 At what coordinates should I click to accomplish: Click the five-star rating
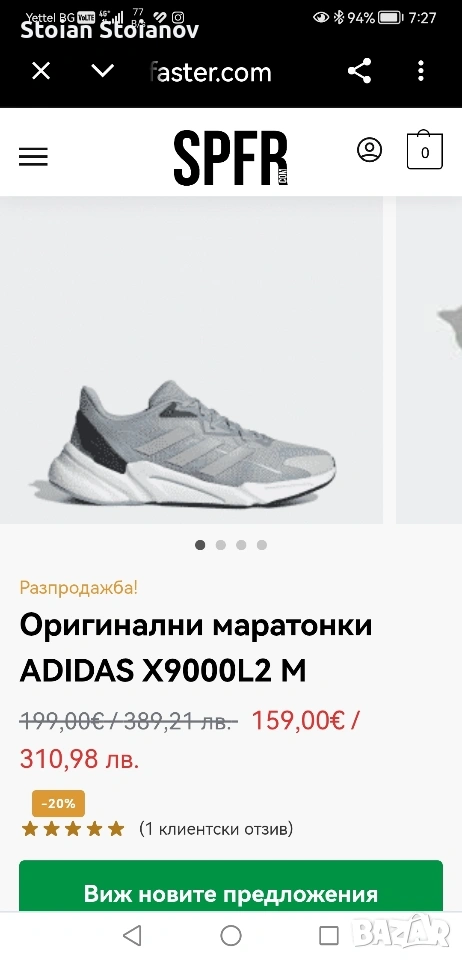[73, 830]
